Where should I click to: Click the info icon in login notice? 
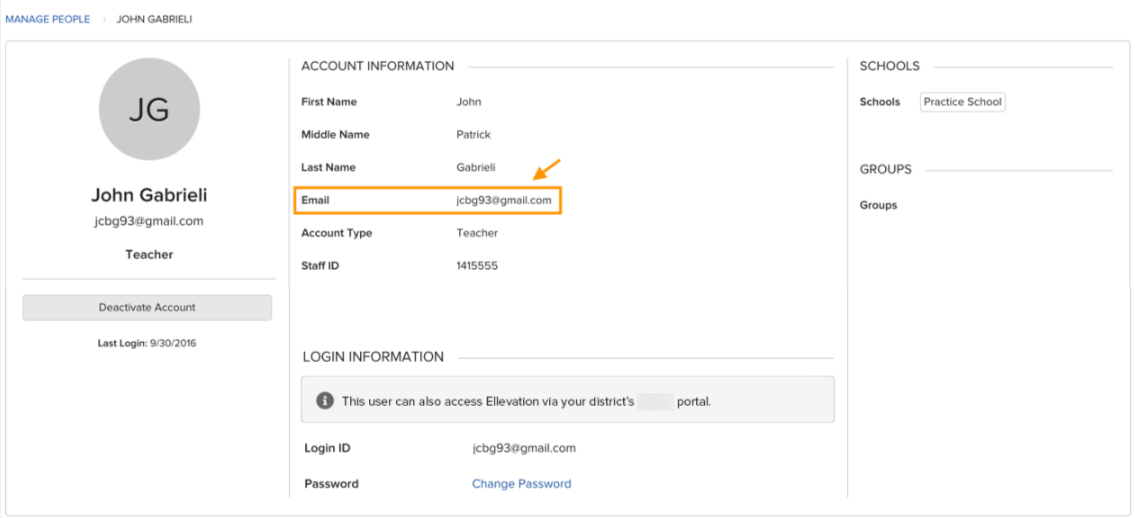[326, 400]
